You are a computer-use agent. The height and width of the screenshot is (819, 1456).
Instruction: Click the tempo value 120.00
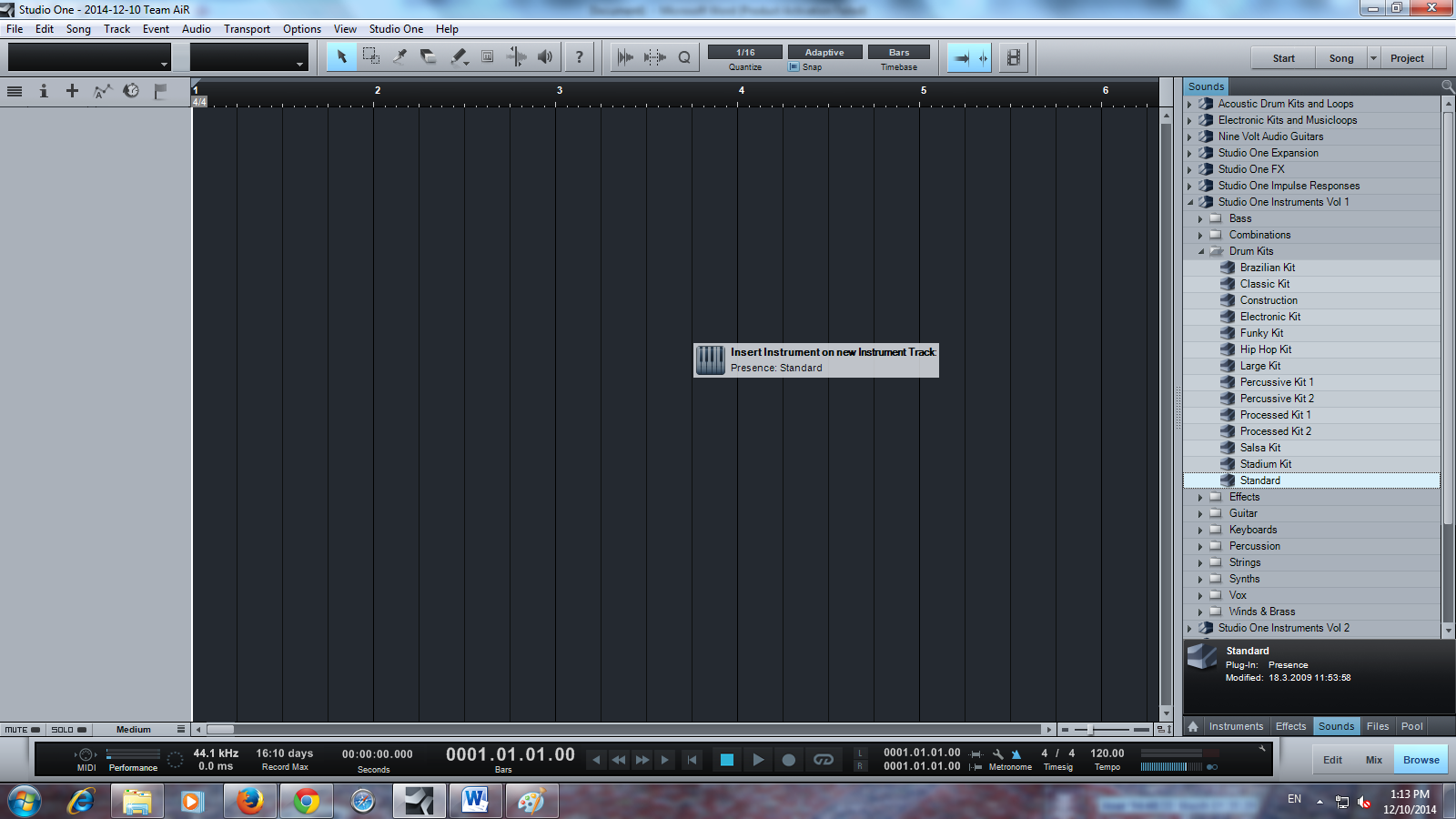(1107, 753)
